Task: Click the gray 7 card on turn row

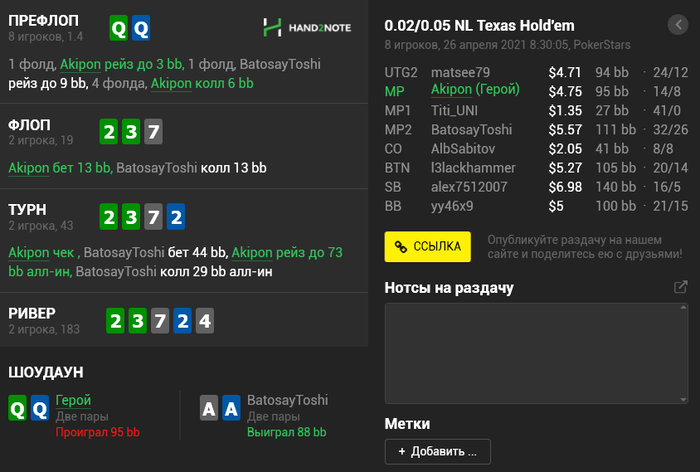Action: 153,217
